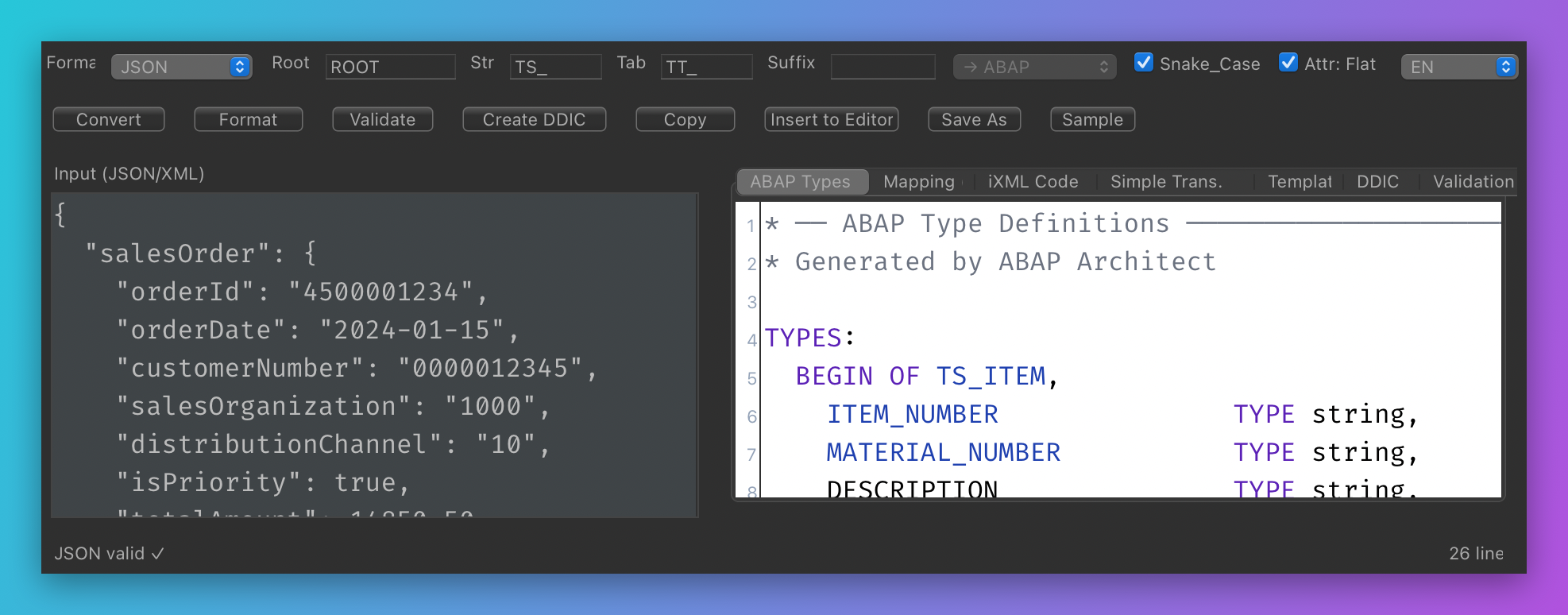Click the 'Input (JSON/XML)' label
1568x615 pixels.
pyautogui.click(x=129, y=174)
